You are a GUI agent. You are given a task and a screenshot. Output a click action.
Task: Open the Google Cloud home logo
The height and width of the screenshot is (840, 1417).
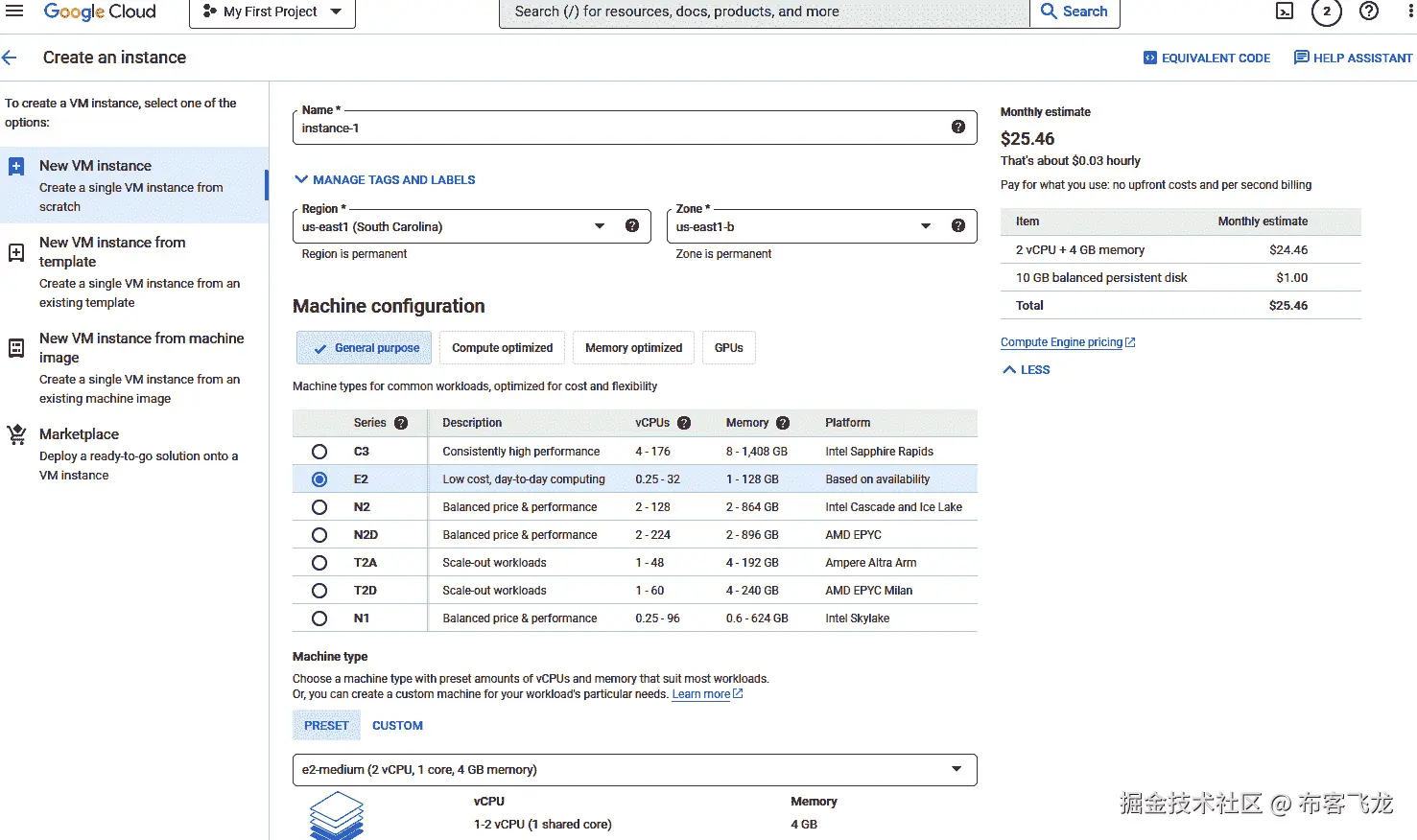pos(100,12)
